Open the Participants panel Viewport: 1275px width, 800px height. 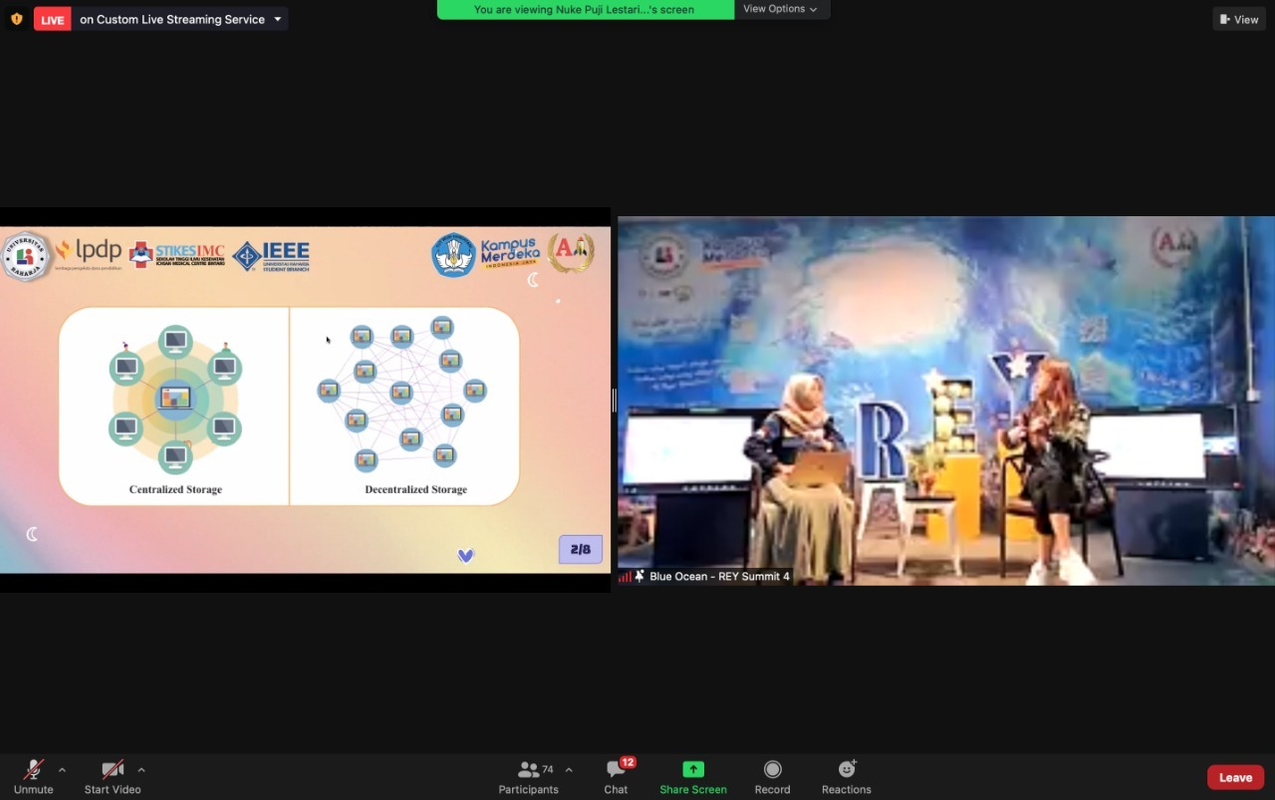(528, 776)
